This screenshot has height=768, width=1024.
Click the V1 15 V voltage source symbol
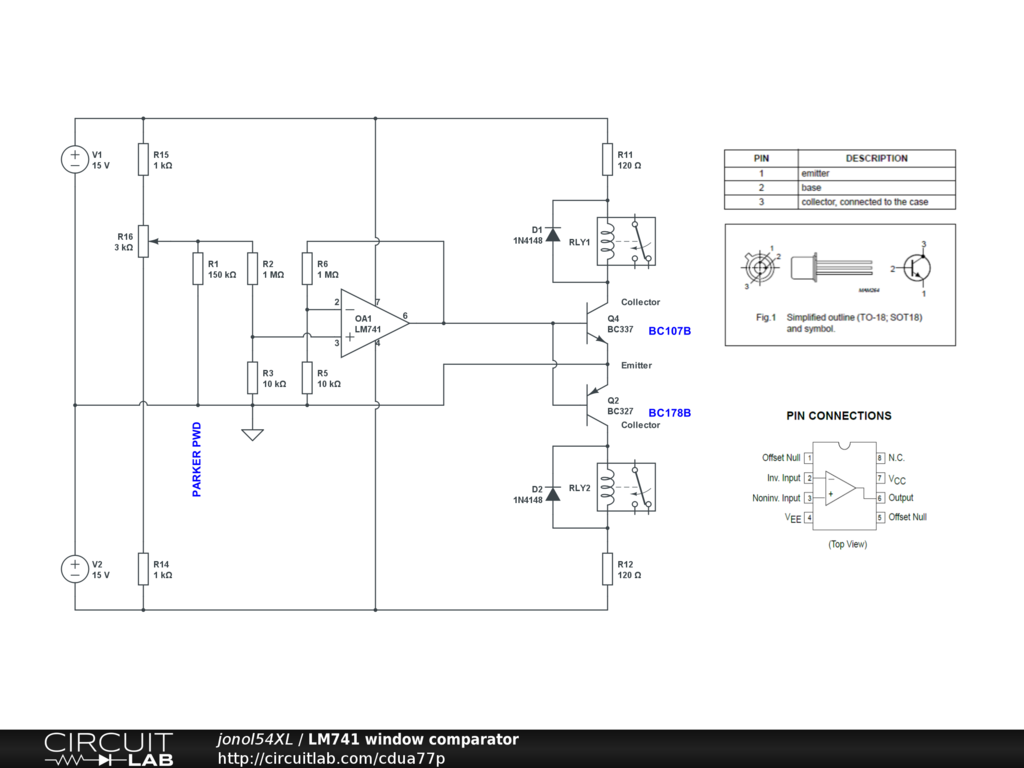pyautogui.click(x=75, y=159)
